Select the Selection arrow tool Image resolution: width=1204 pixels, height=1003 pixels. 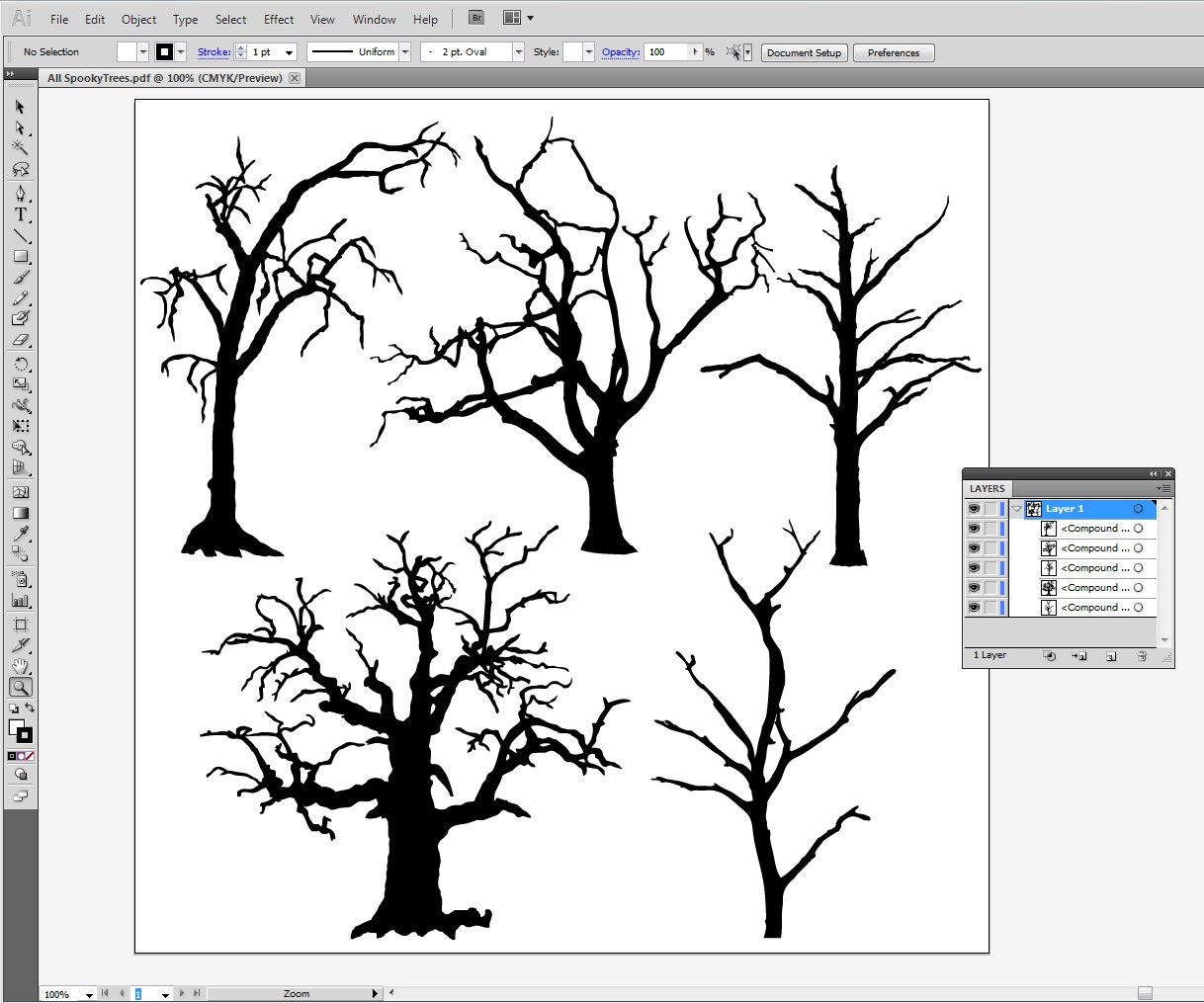tap(21, 108)
